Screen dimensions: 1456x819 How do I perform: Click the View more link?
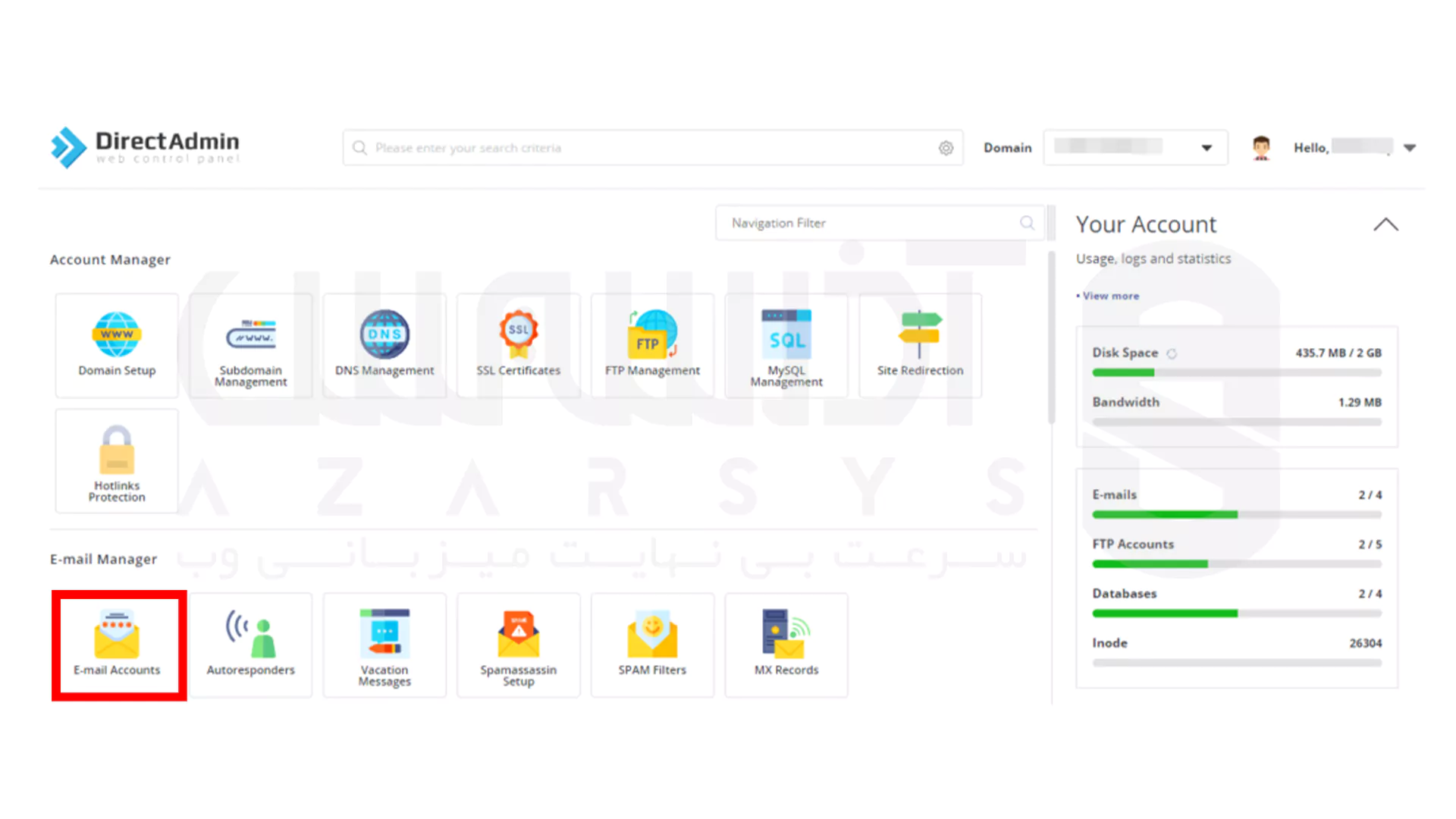pyautogui.click(x=1110, y=296)
